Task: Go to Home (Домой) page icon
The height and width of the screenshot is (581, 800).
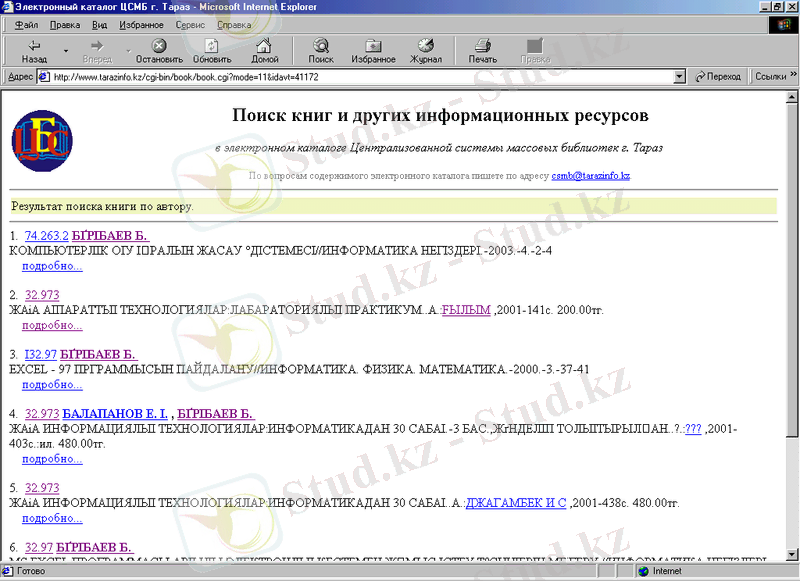Action: (x=265, y=46)
